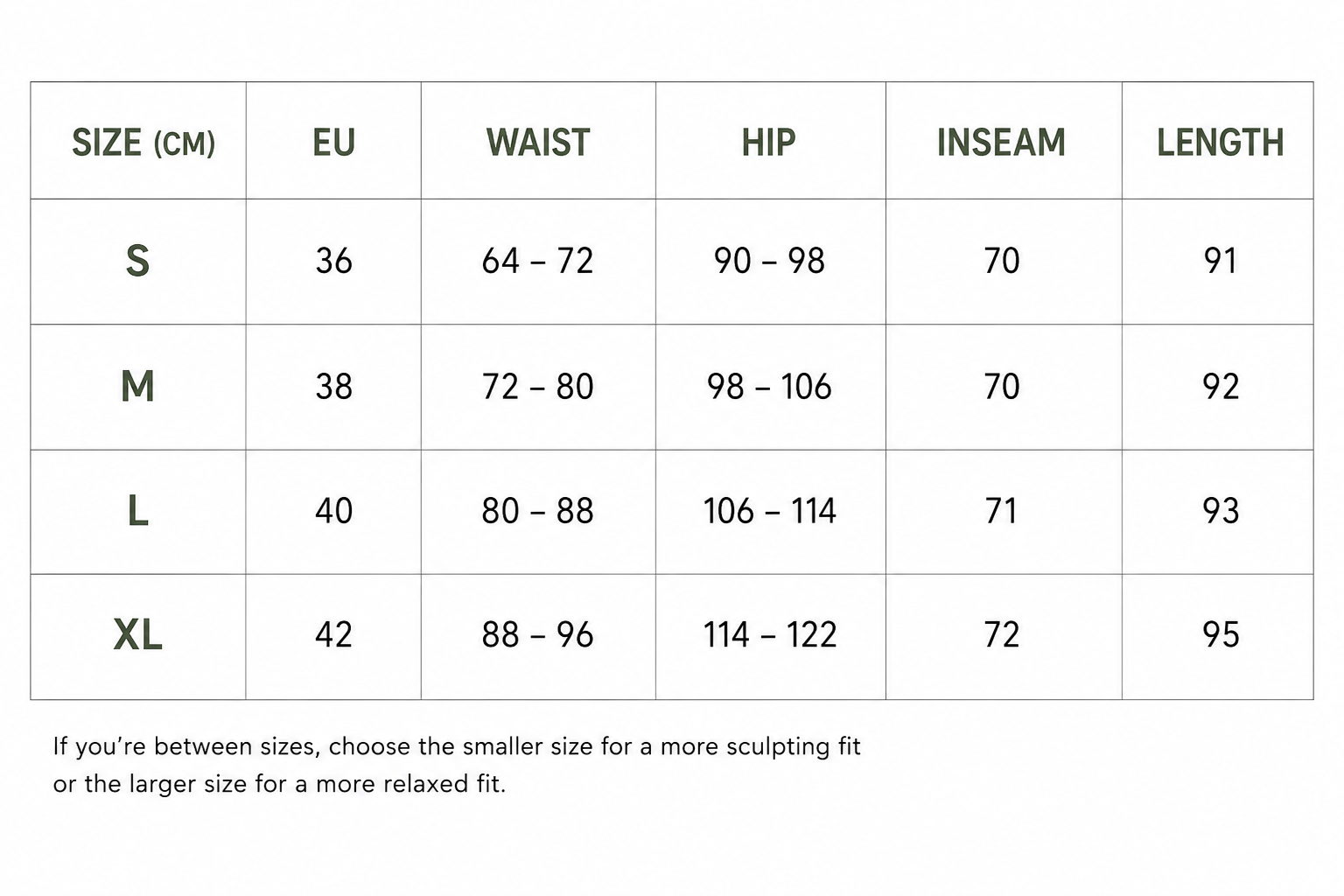1344x896 pixels.
Task: Click EU size 42 cell
Action: point(333,635)
